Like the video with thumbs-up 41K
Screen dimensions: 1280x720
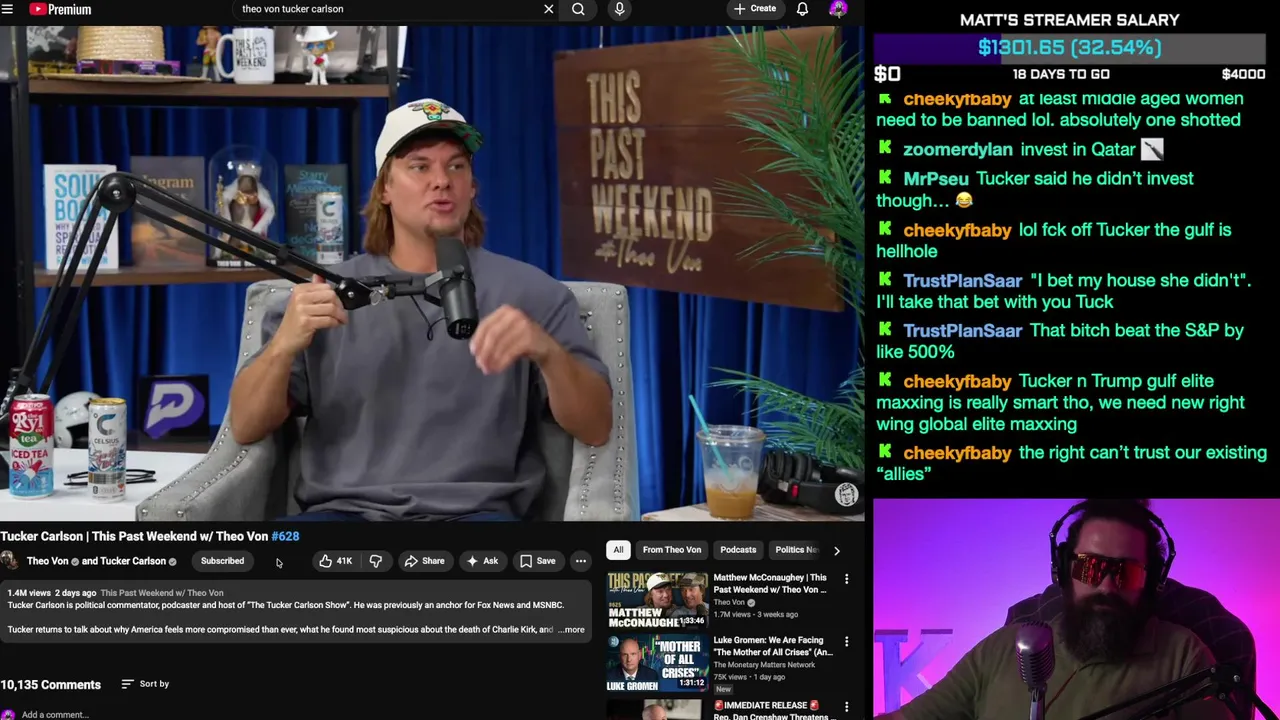pyautogui.click(x=335, y=561)
